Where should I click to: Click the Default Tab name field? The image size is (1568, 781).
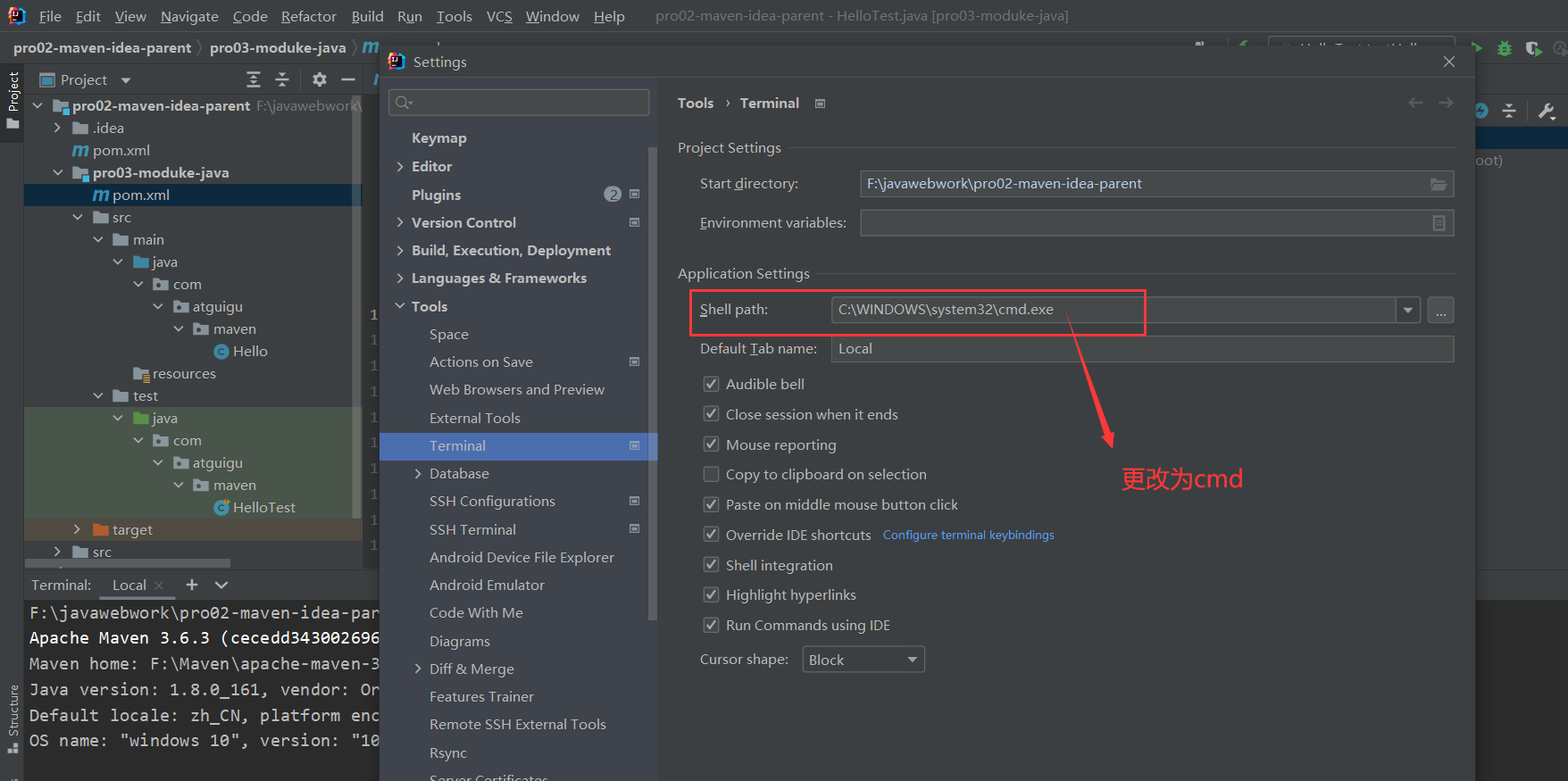[1142, 349]
